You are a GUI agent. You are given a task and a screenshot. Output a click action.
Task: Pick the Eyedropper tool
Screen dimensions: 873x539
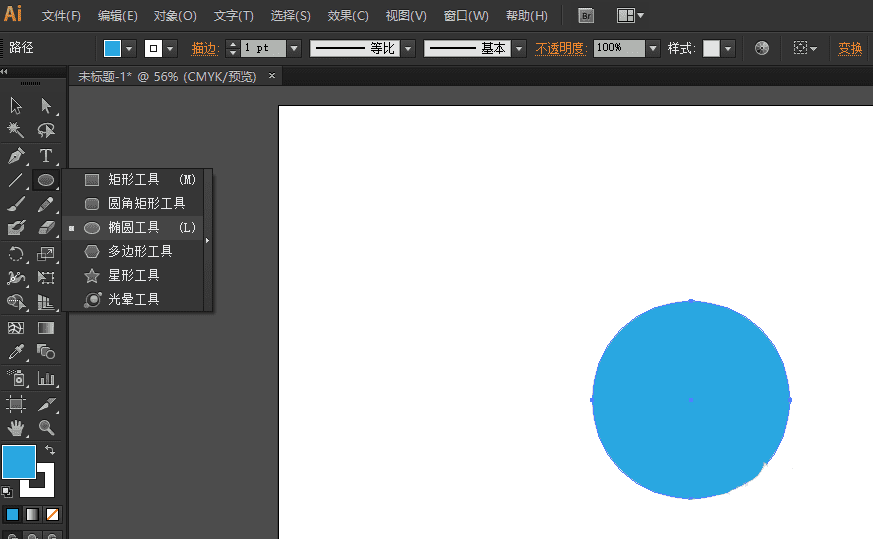pos(16,352)
